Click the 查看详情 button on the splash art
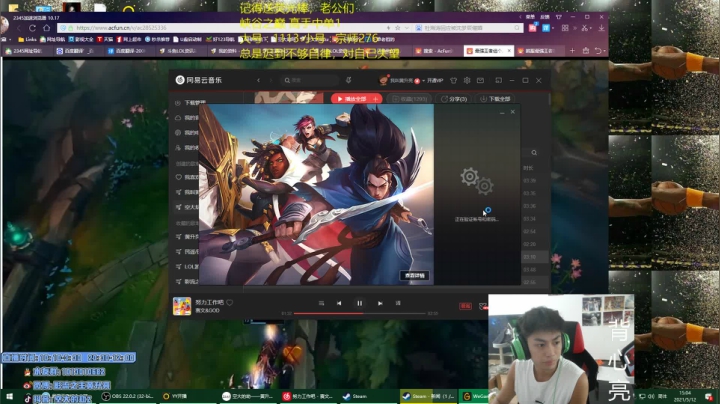The height and width of the screenshot is (404, 720). tap(415, 275)
